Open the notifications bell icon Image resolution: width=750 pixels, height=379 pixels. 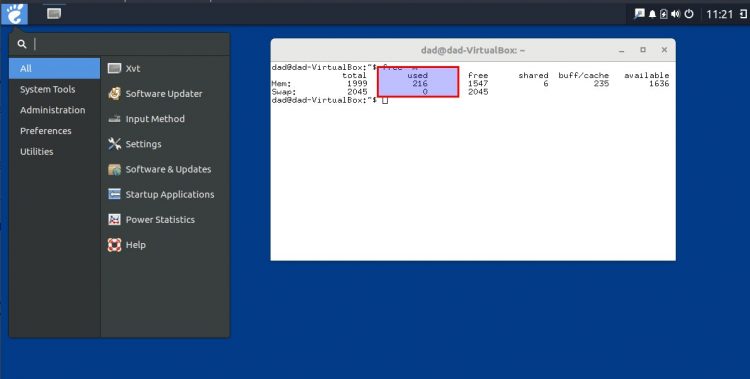[x=652, y=14]
